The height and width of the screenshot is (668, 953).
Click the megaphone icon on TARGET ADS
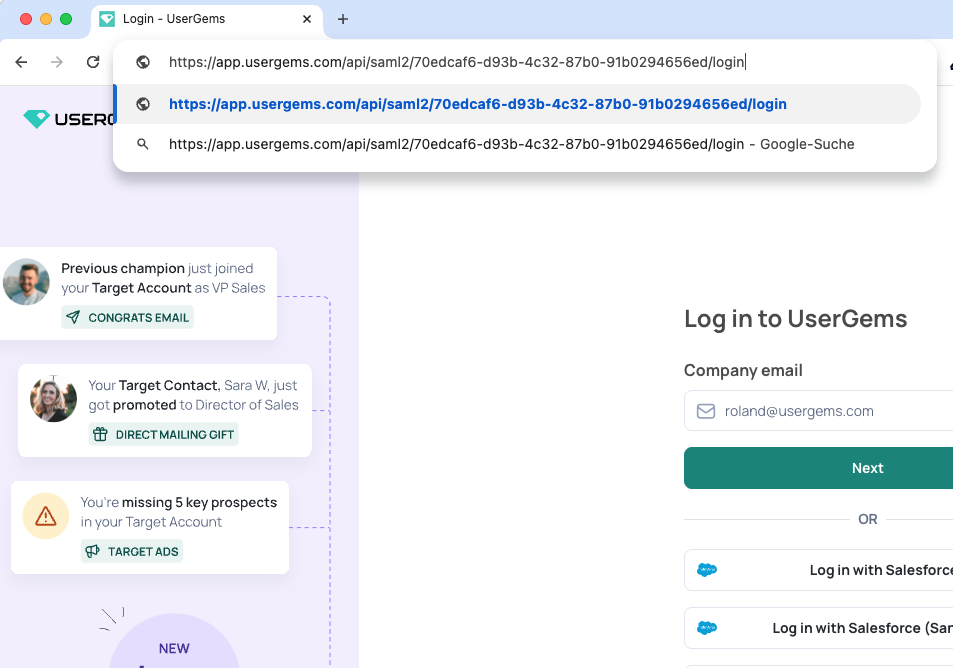point(92,551)
